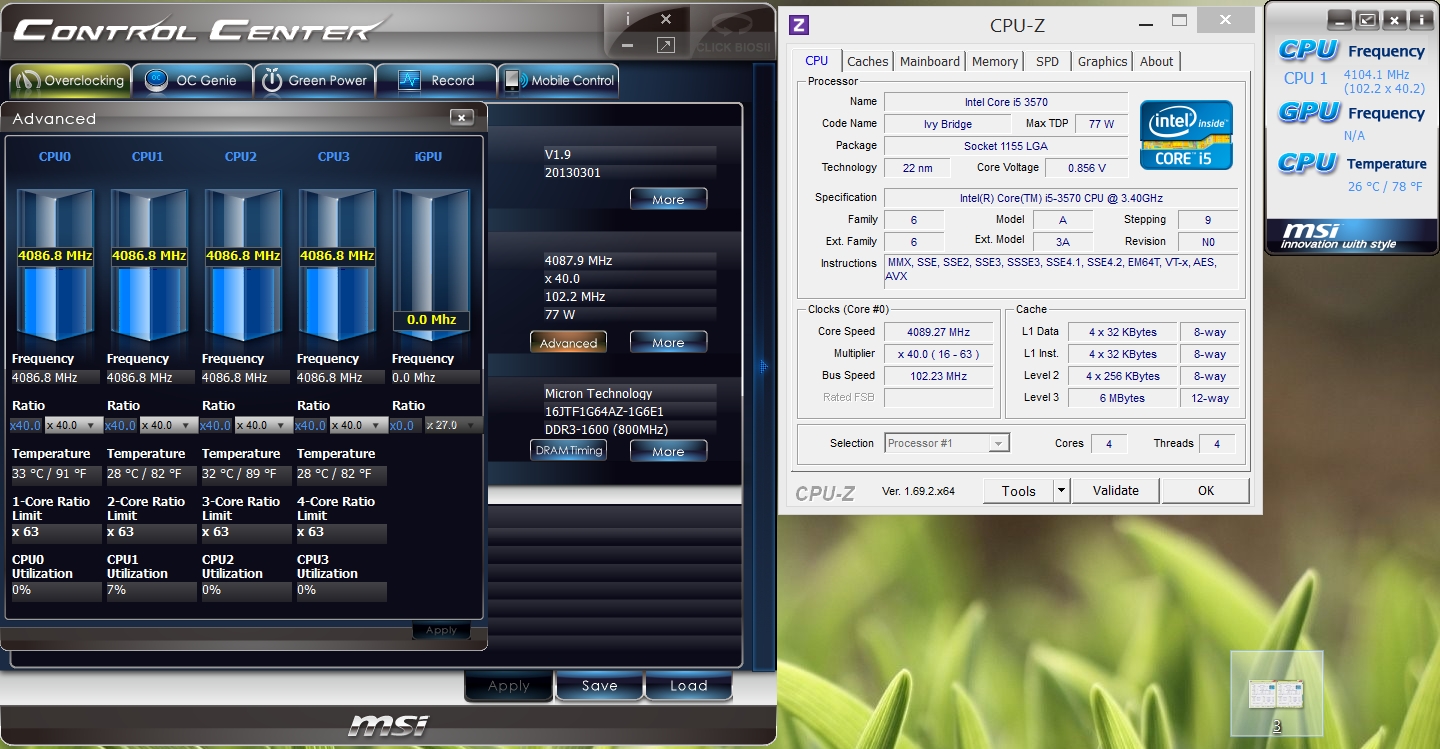Open the desktop thumbnail icon labeled 3
1440x749 pixels.
click(1277, 694)
